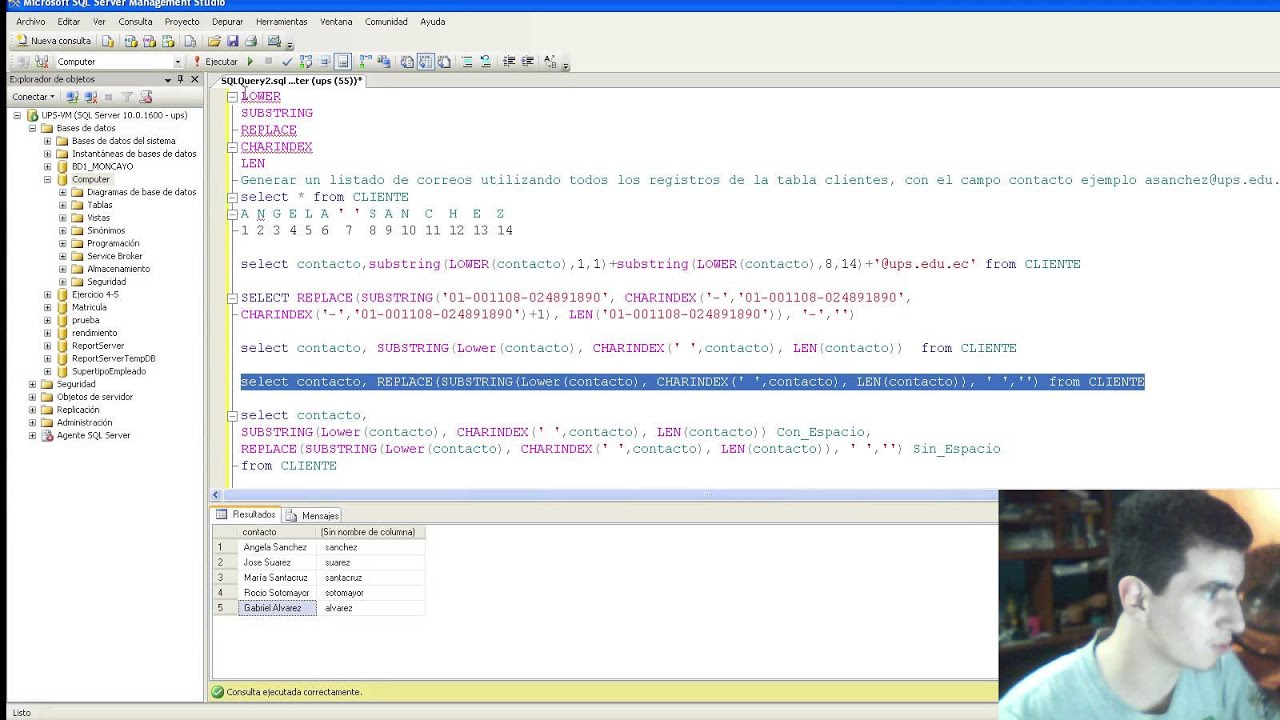Image resolution: width=1280 pixels, height=720 pixels.
Task: Expand the Tablas folder
Action: (x=62, y=205)
